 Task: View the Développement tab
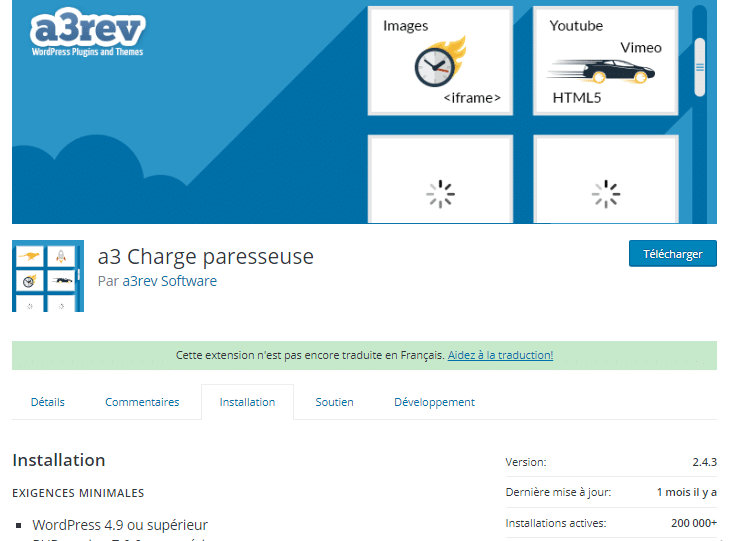pyautogui.click(x=434, y=402)
